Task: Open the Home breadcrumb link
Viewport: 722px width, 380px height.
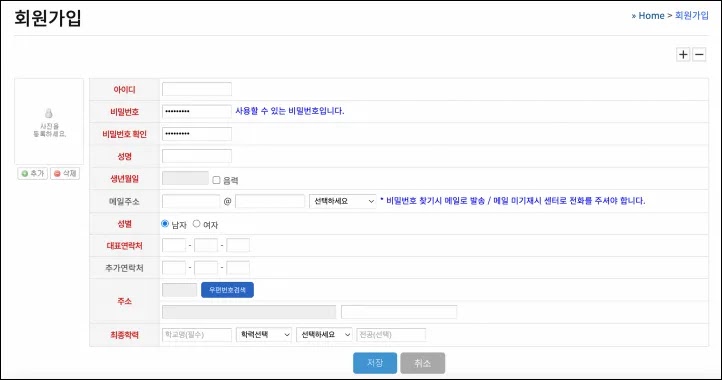Action: click(651, 16)
